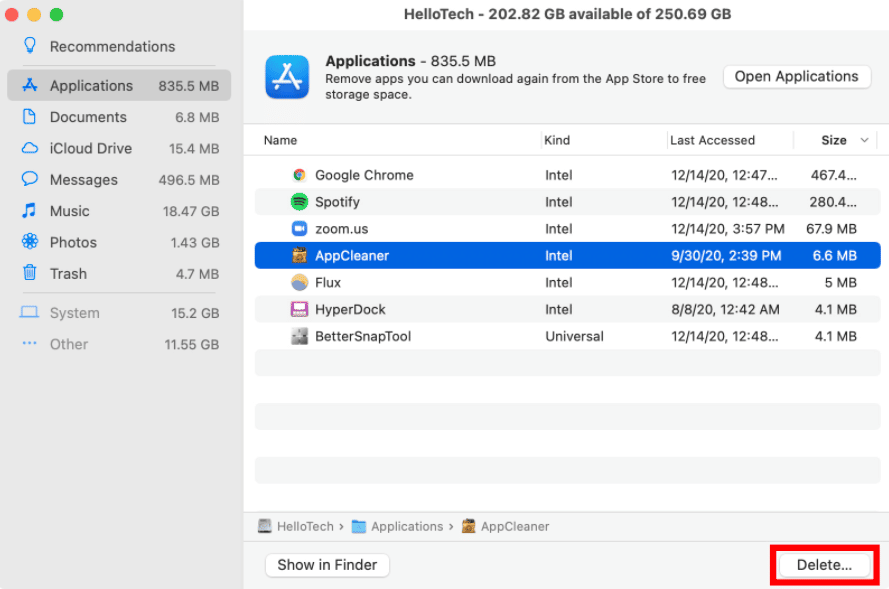The image size is (889, 589).
Task: Open the Size column sort chevron
Action: point(865,140)
